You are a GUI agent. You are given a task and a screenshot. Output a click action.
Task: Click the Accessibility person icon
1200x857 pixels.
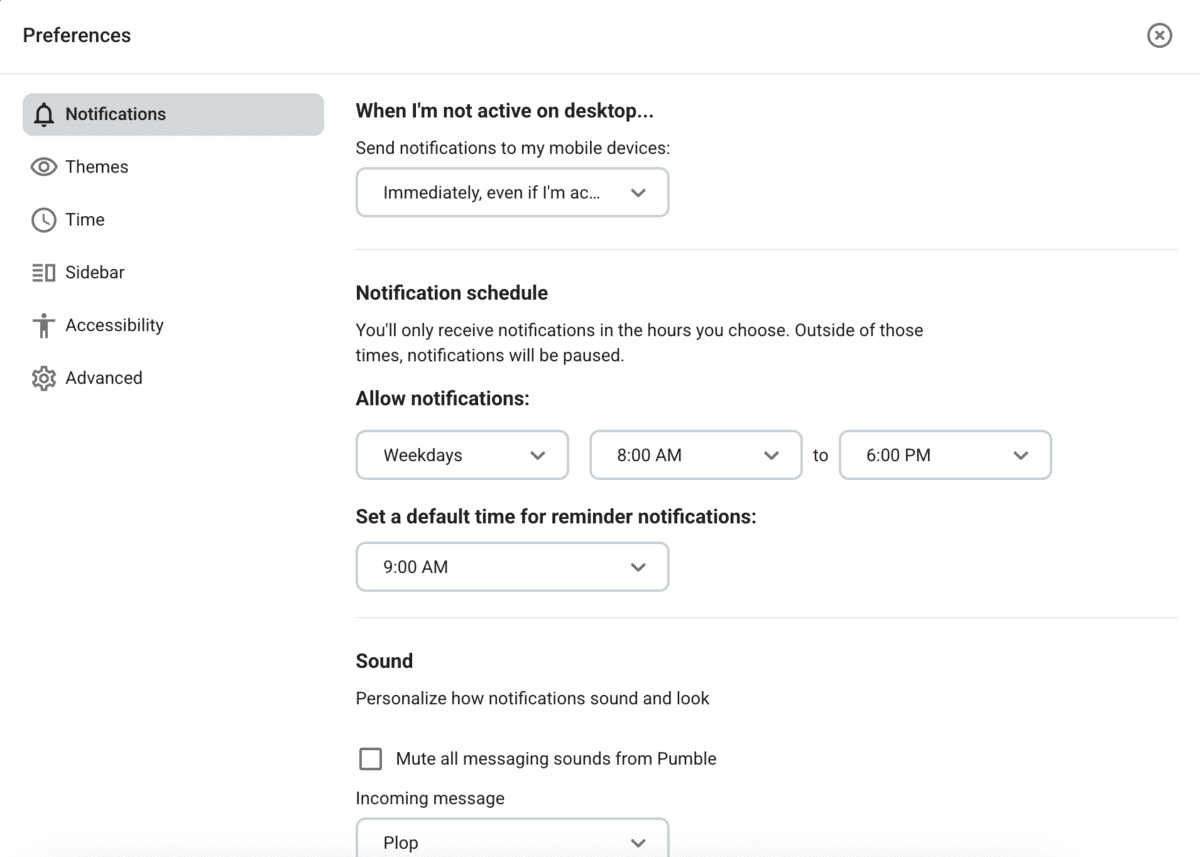point(44,325)
